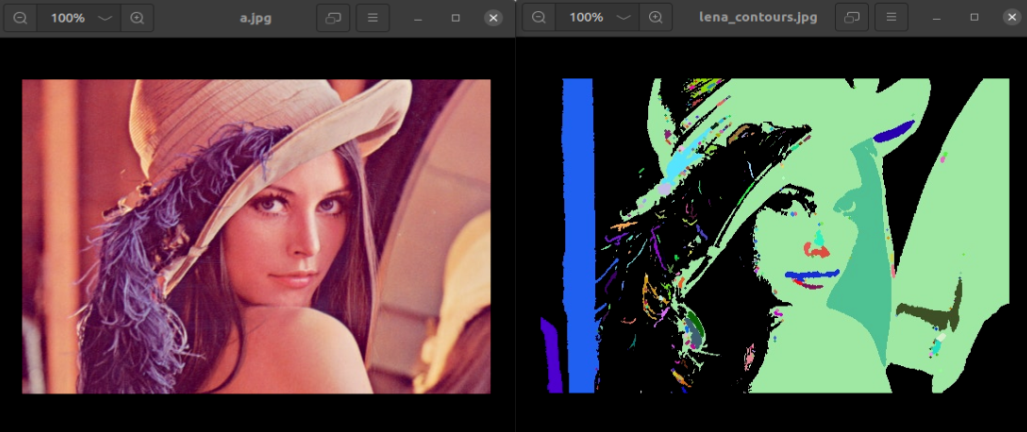
Task: Minimize the a.jpg viewer window
Action: click(417, 18)
